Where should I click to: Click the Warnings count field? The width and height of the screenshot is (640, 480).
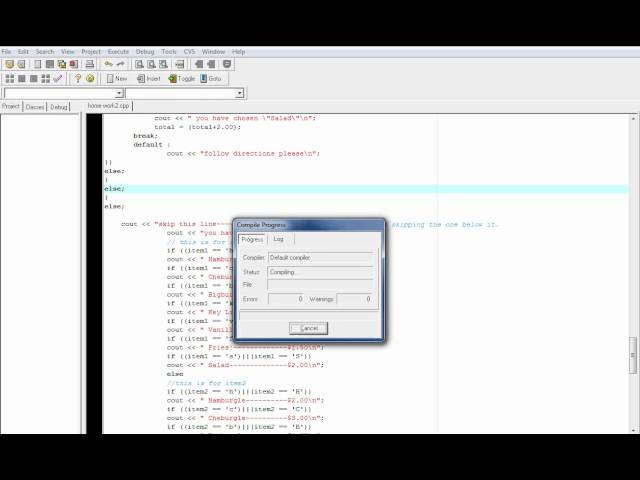(354, 299)
